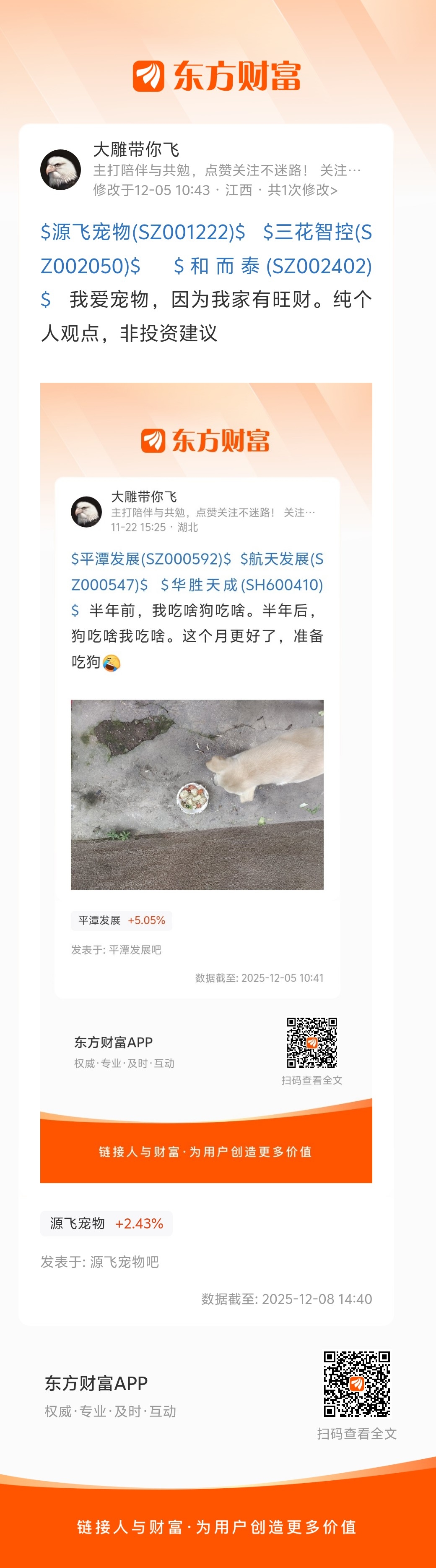Open the dog eating photo
This screenshot has width=436, height=1568.
197,794
